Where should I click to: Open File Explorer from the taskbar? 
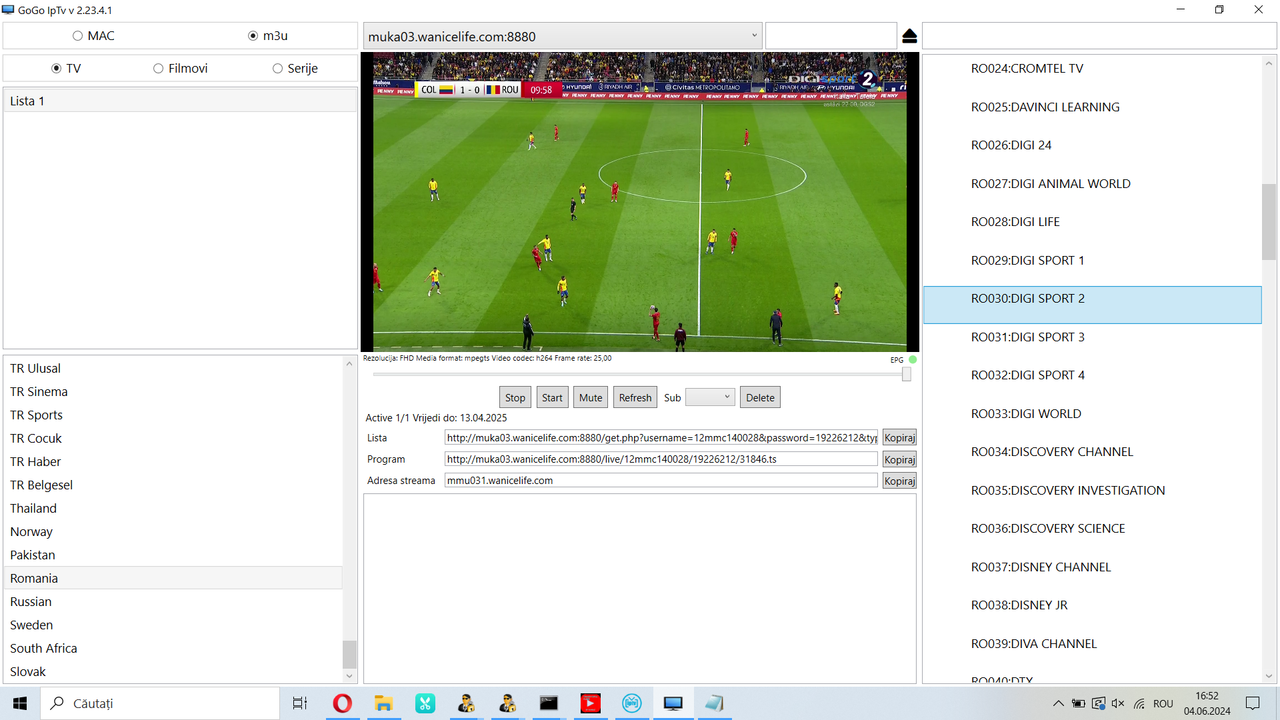coord(383,703)
